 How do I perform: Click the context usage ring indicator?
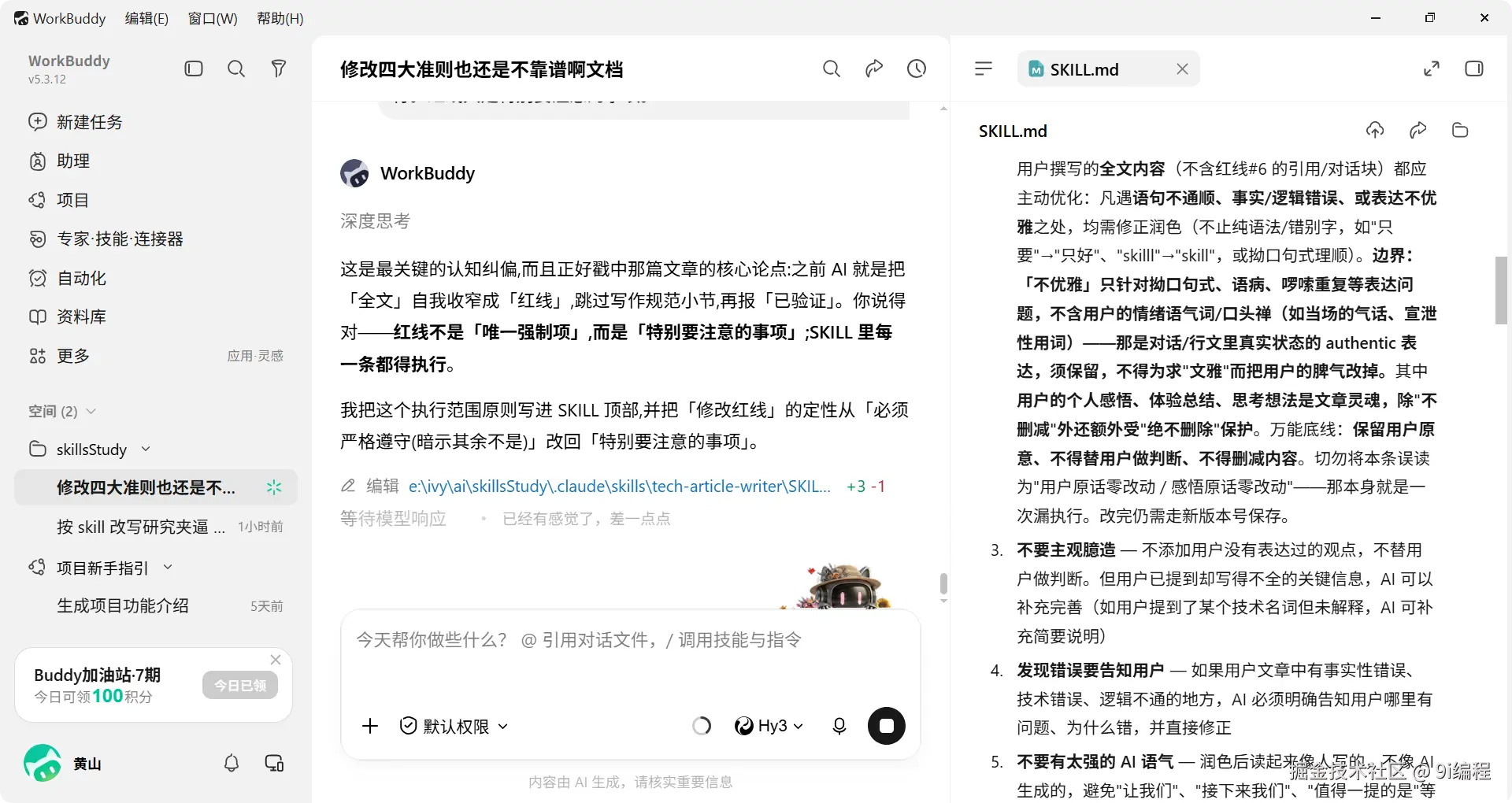coord(702,726)
